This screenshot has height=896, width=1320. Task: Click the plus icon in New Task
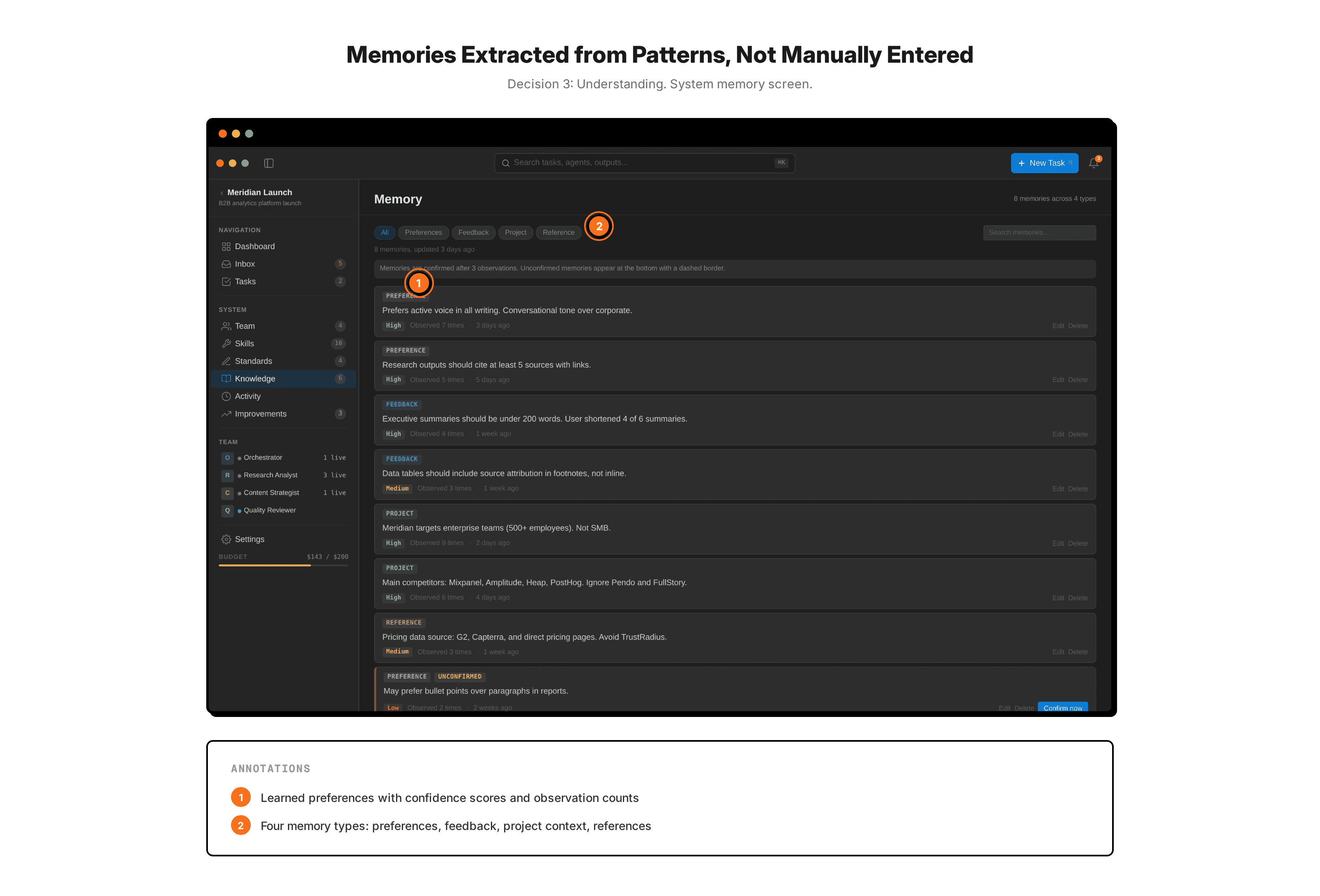tap(1021, 164)
